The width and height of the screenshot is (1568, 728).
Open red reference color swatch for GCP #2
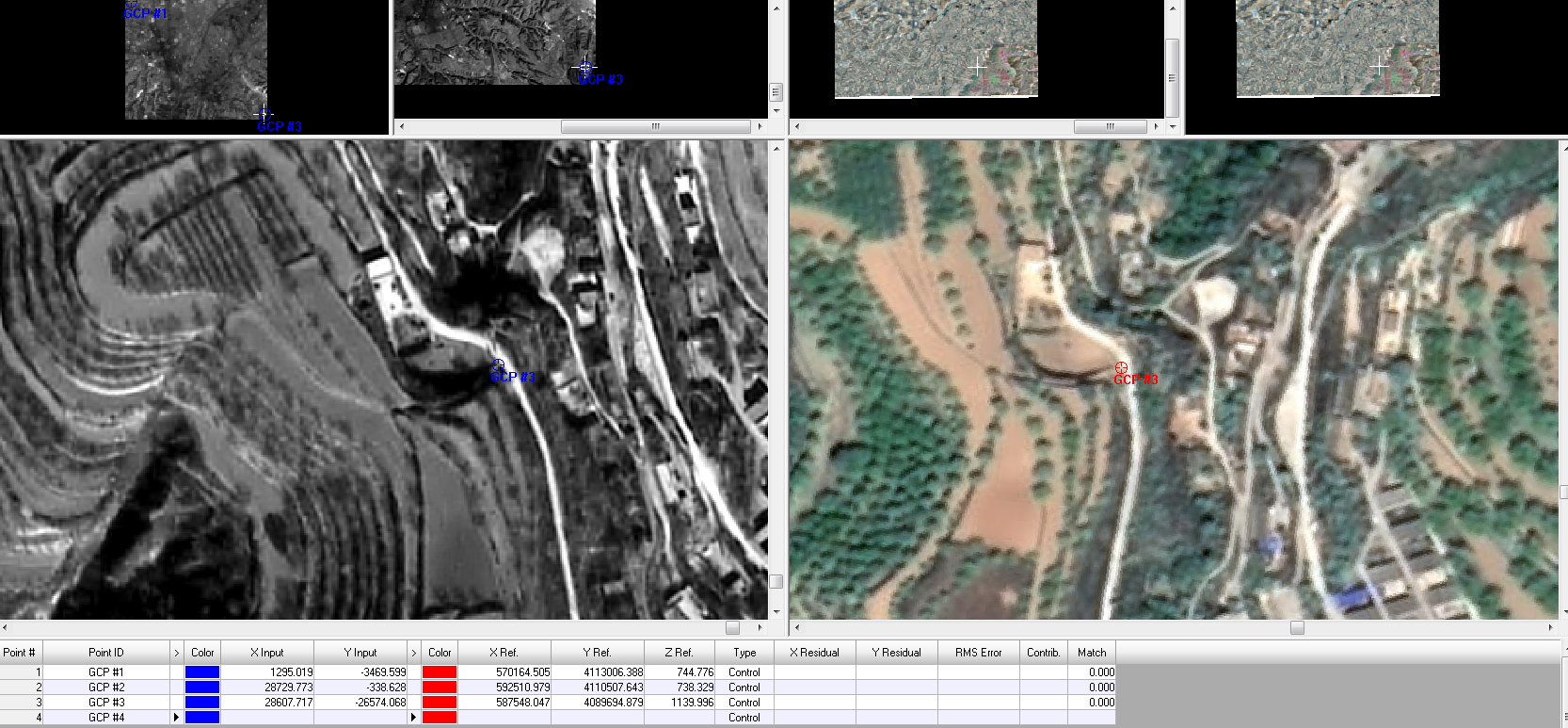pos(440,688)
